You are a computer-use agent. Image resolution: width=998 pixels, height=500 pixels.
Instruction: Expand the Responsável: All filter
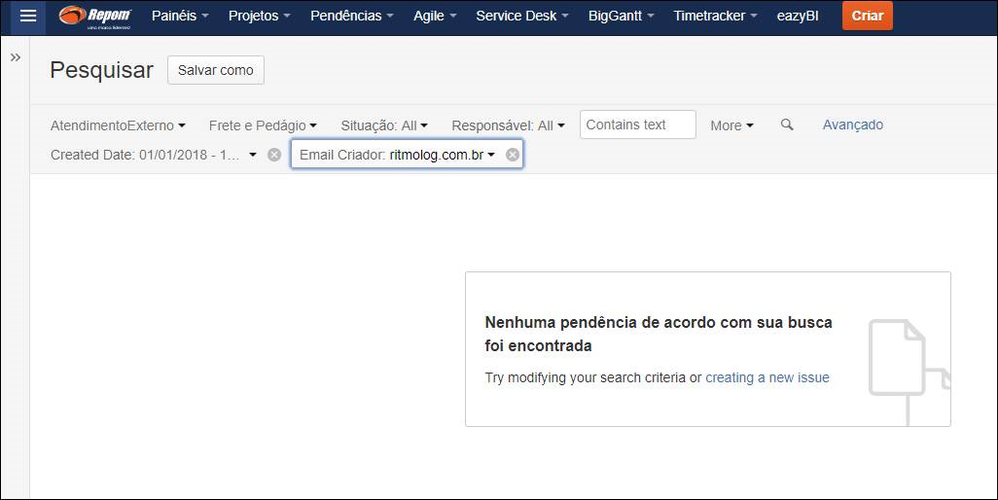point(508,125)
